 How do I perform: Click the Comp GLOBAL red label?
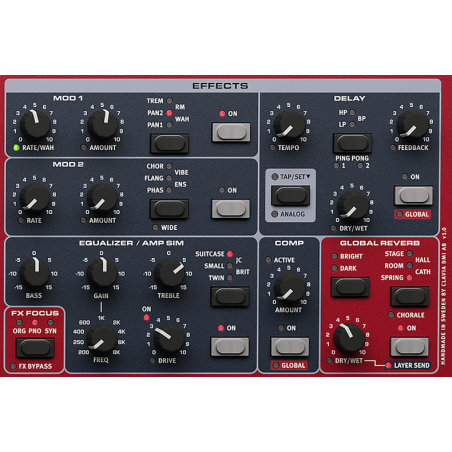(x=289, y=365)
